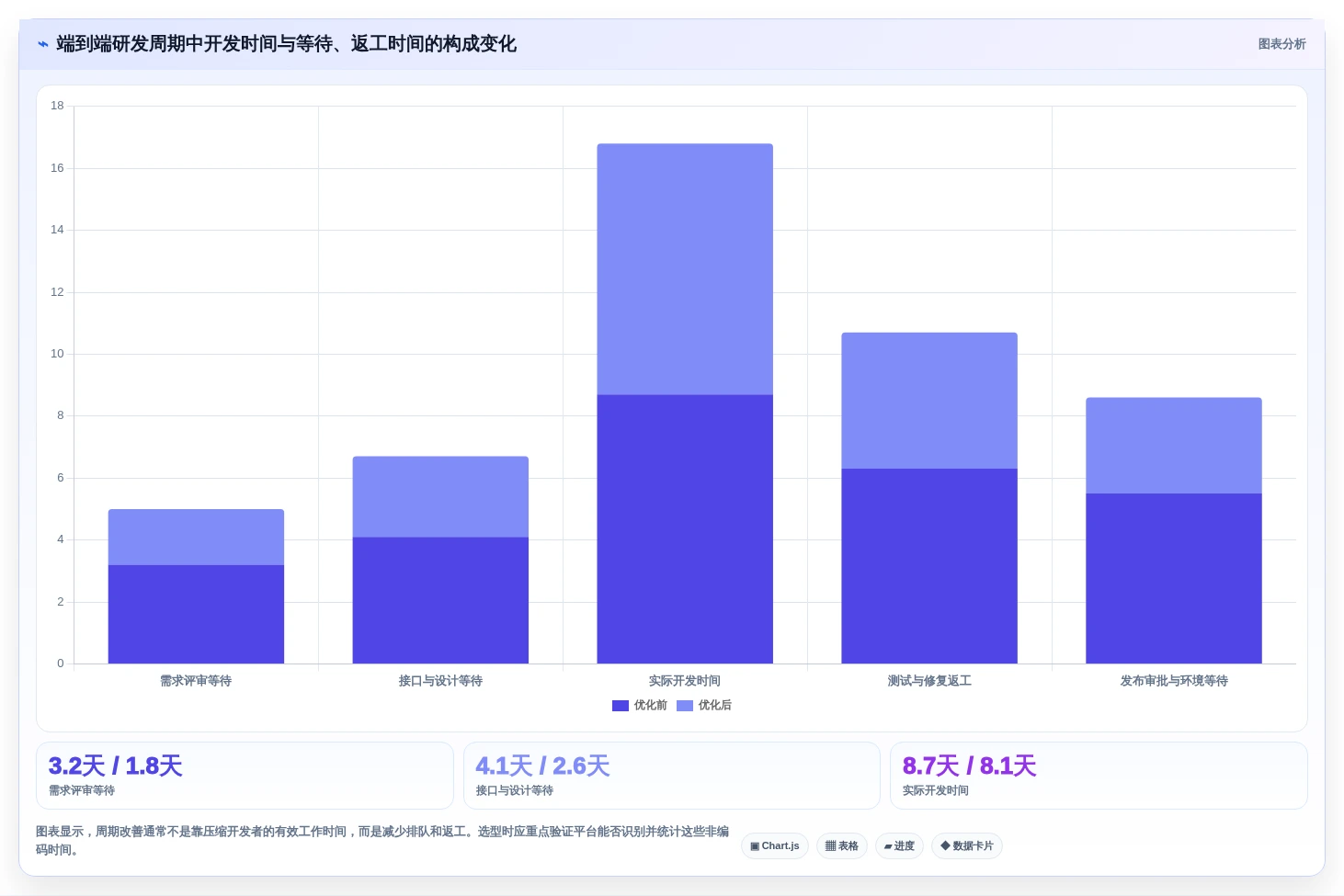Click the 图表显示 summary paragraph

(382, 841)
